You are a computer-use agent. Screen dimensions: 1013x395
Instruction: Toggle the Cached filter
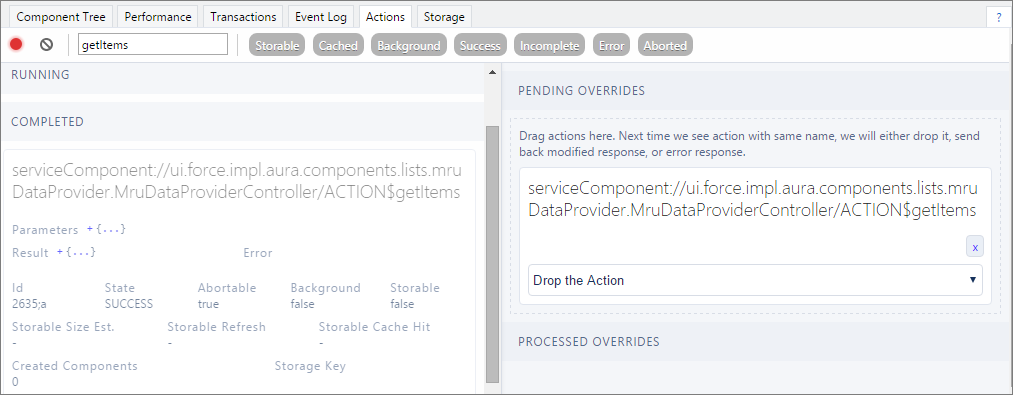pos(339,46)
